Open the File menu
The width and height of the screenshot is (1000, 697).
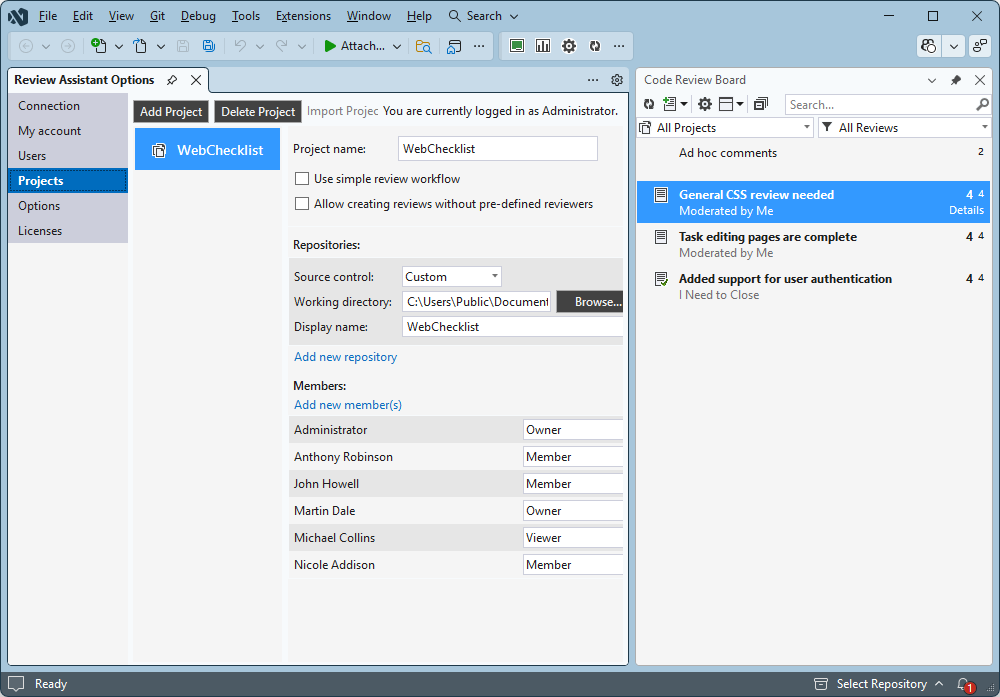[48, 16]
